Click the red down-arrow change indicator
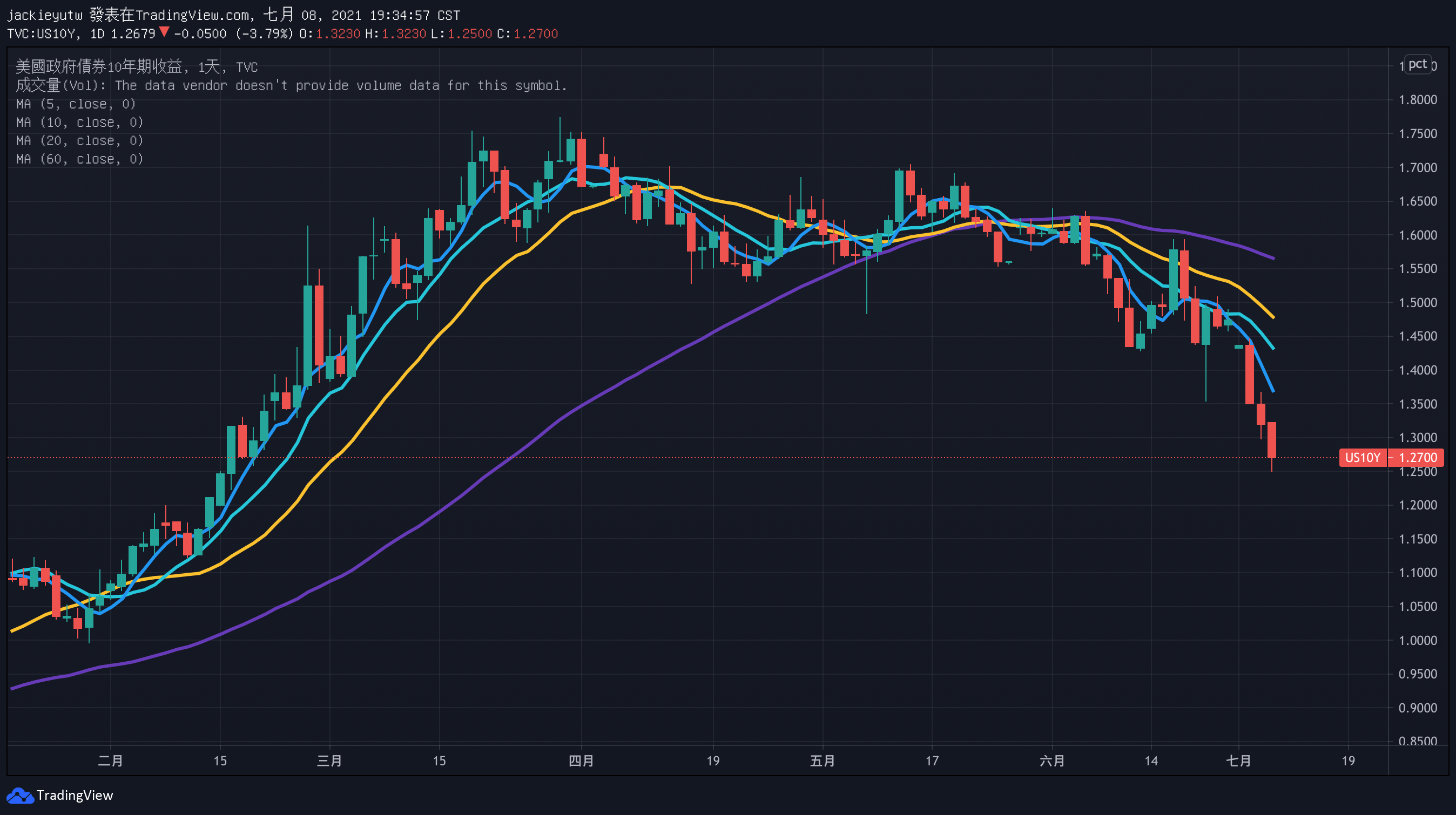 (x=164, y=33)
